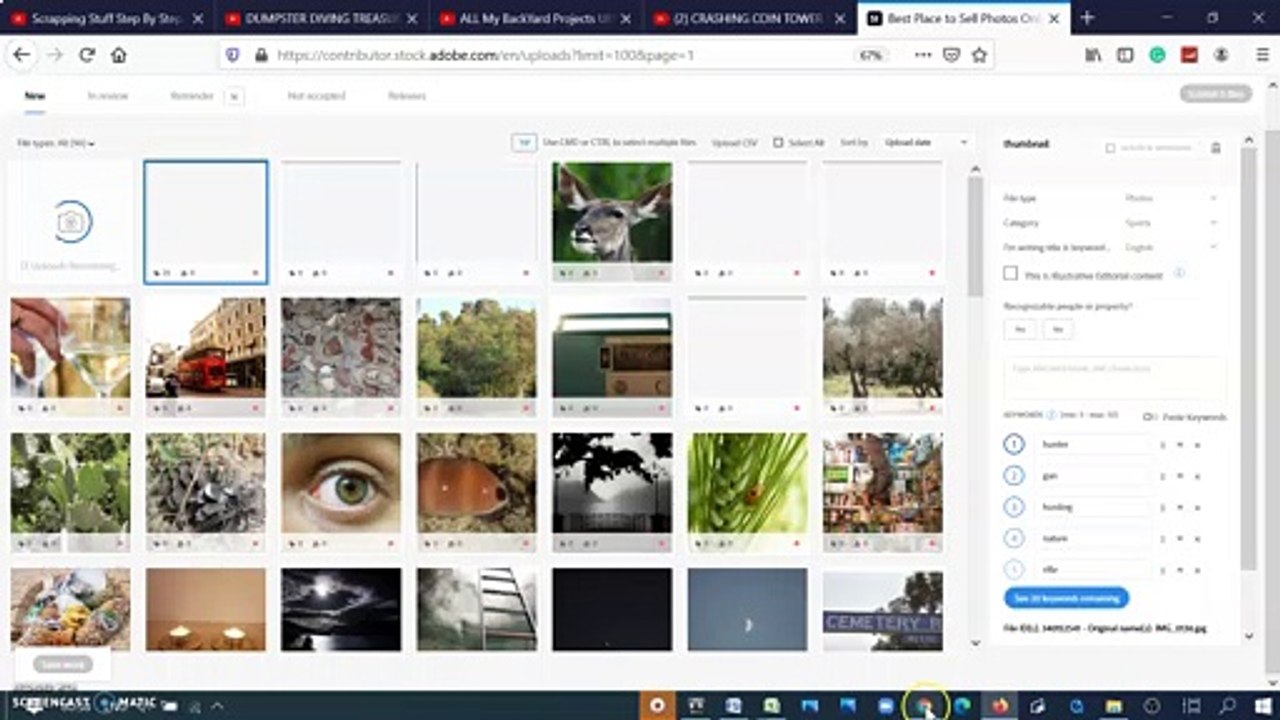The height and width of the screenshot is (720, 1280).
Task: Expand the Category dropdown
Action: tap(1170, 223)
